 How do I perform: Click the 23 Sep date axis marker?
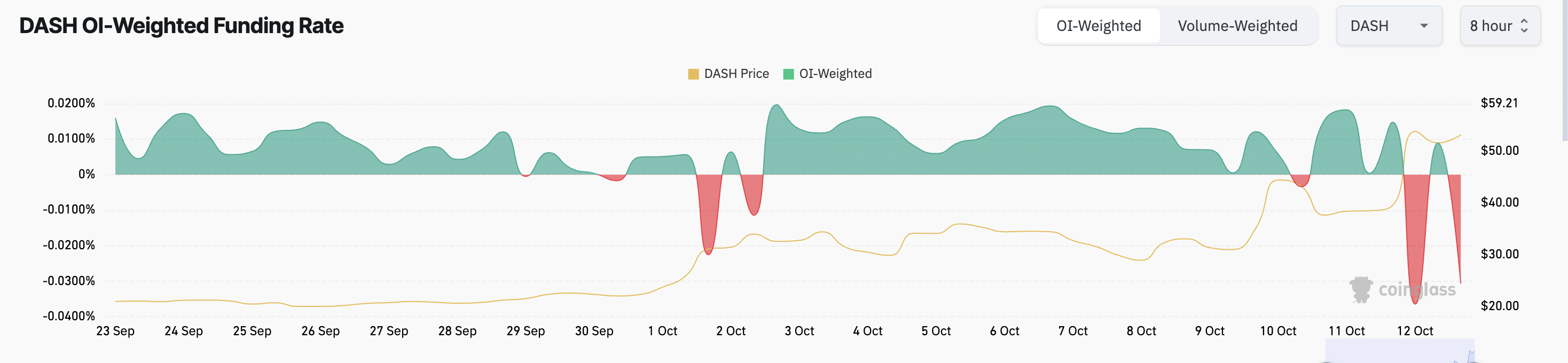[115, 331]
